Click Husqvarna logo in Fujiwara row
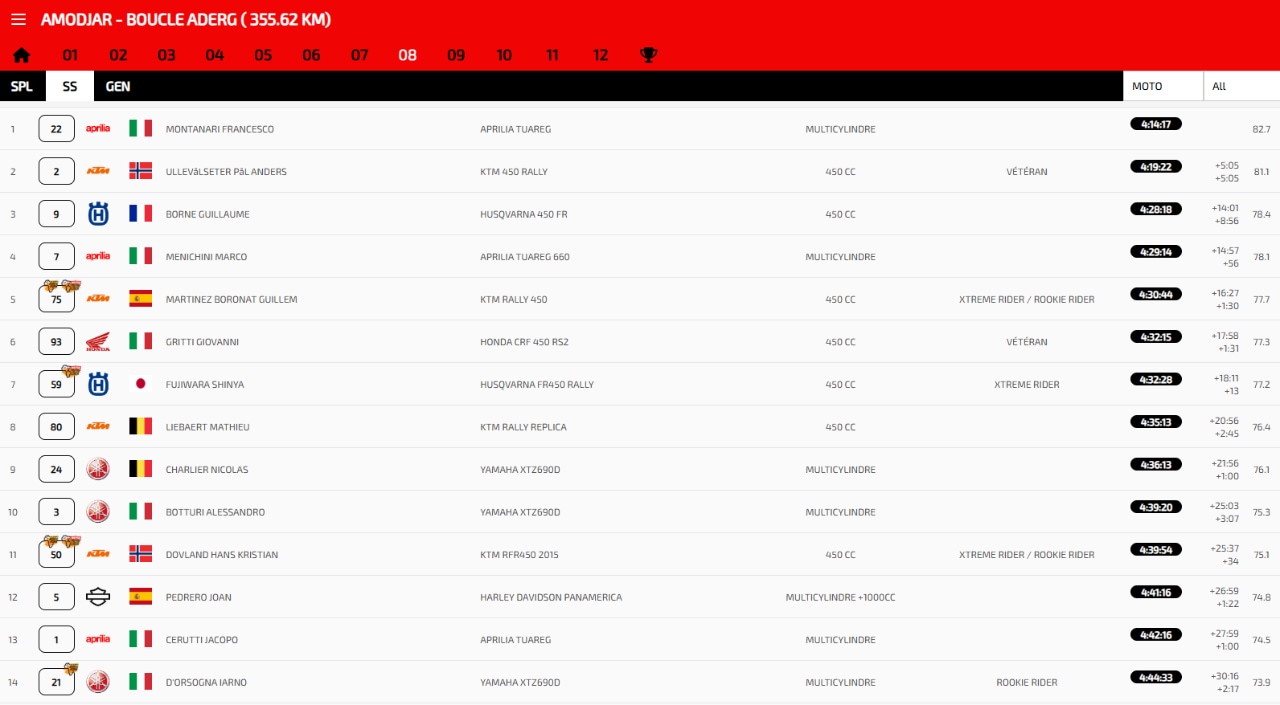The width and height of the screenshot is (1280, 705). click(98, 384)
